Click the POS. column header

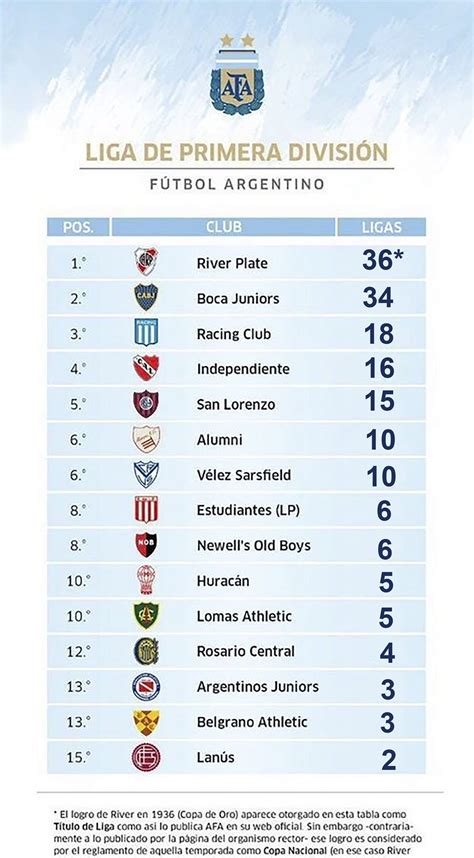78,227
